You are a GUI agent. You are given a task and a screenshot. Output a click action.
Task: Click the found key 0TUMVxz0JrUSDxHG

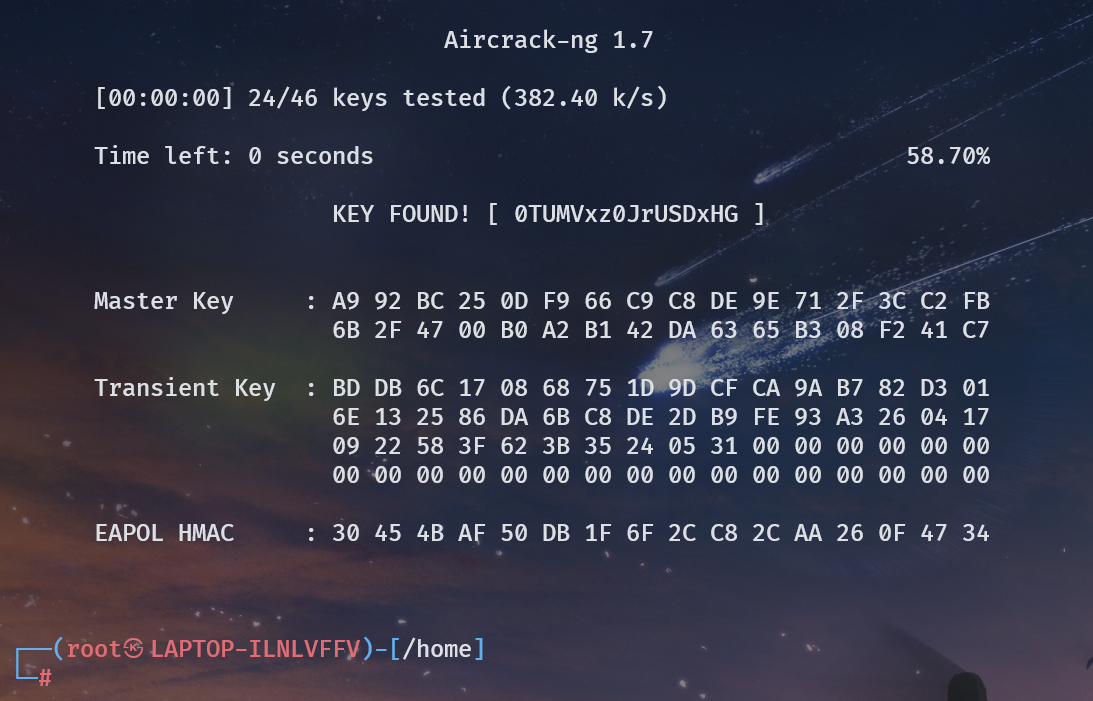(x=626, y=214)
